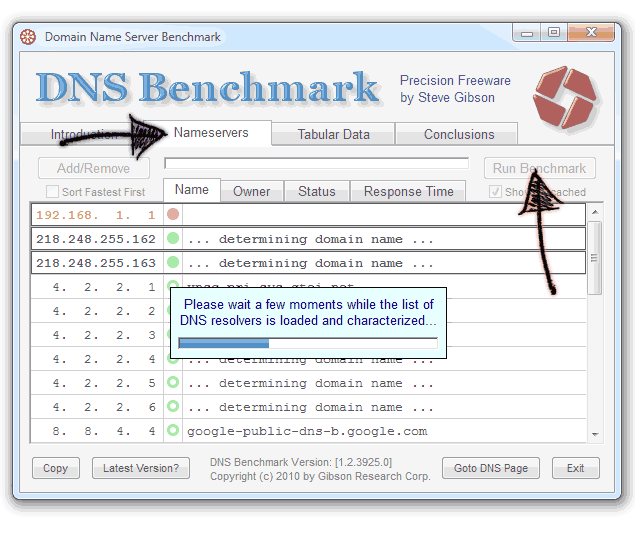The height and width of the screenshot is (534, 635).
Task: Click the Exit button
Action: click(x=575, y=468)
